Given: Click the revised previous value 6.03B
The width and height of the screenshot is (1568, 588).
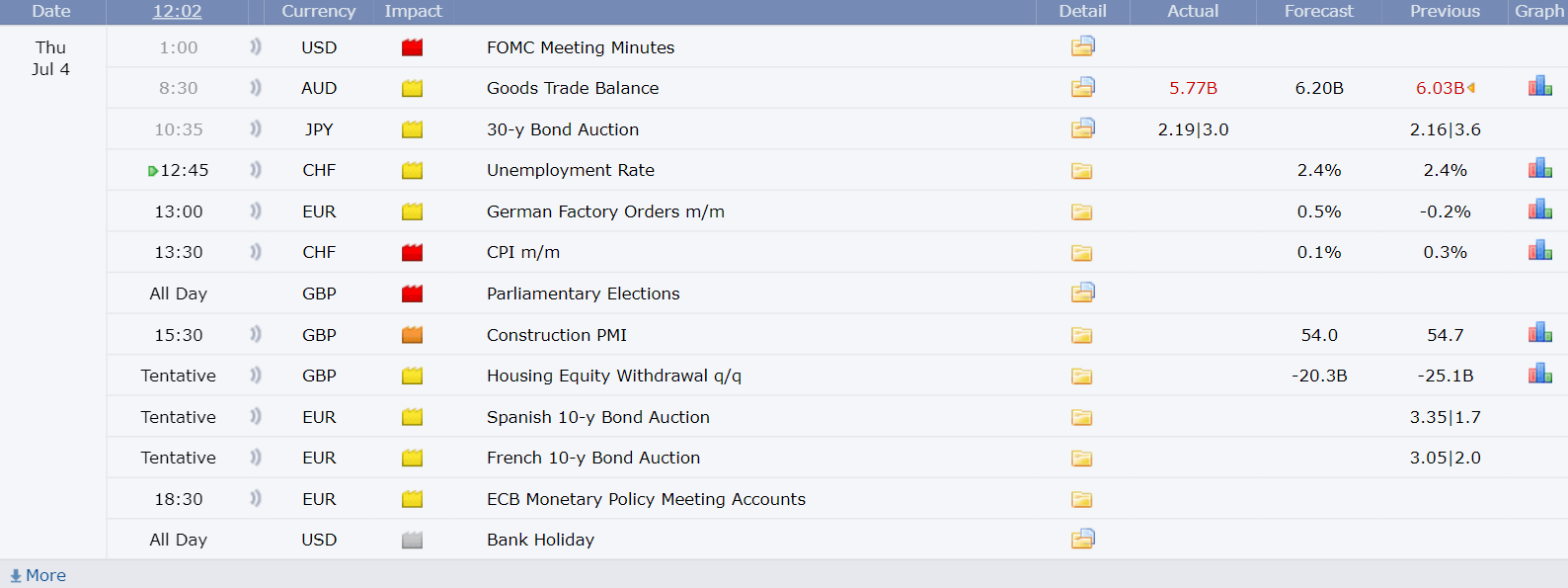Looking at the screenshot, I should point(1440,88).
